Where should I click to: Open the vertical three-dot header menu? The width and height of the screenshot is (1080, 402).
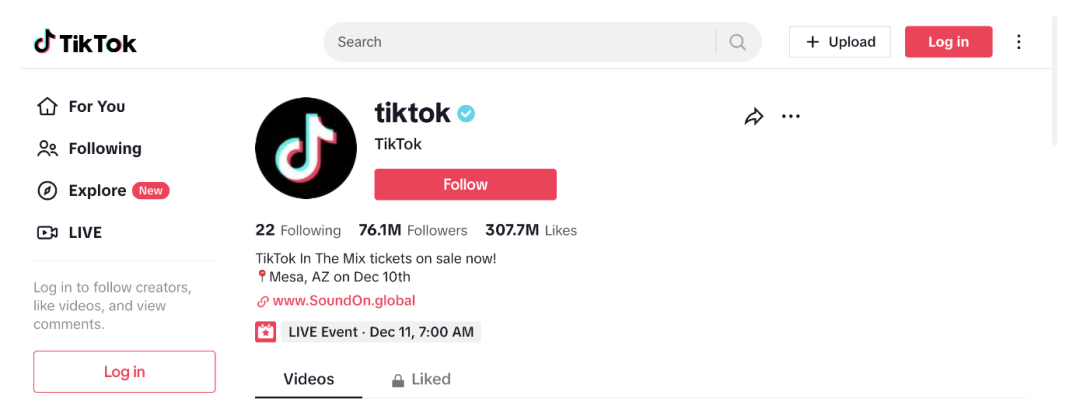(x=1019, y=42)
